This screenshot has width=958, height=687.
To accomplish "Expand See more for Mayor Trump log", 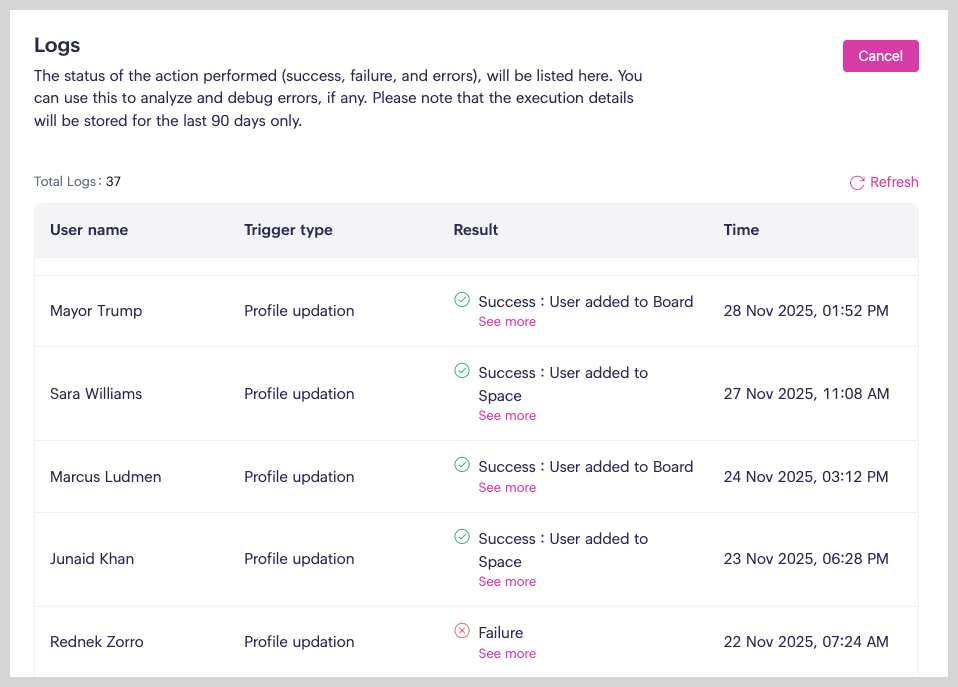I will point(507,322).
